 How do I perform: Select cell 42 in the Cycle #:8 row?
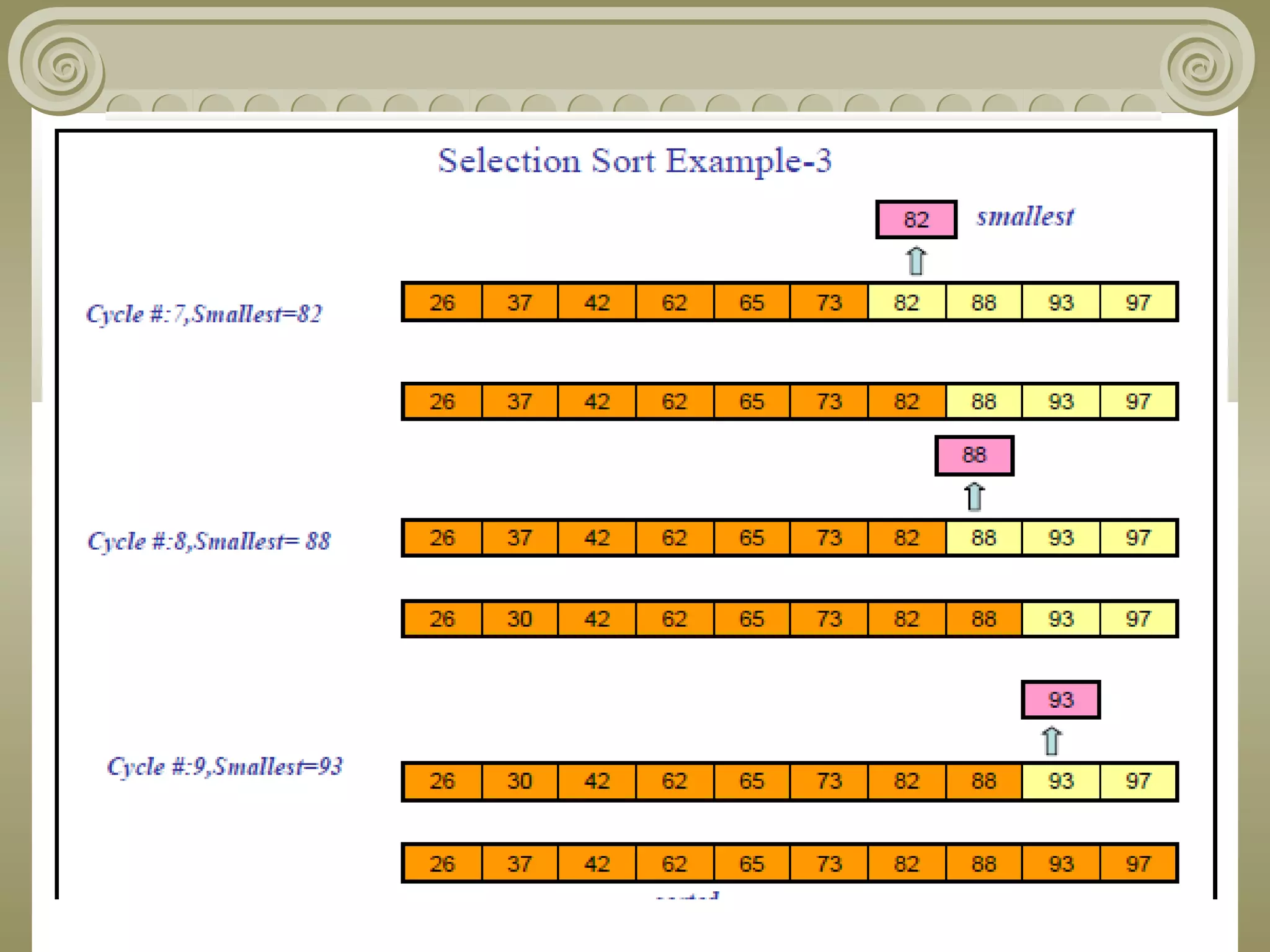(597, 538)
